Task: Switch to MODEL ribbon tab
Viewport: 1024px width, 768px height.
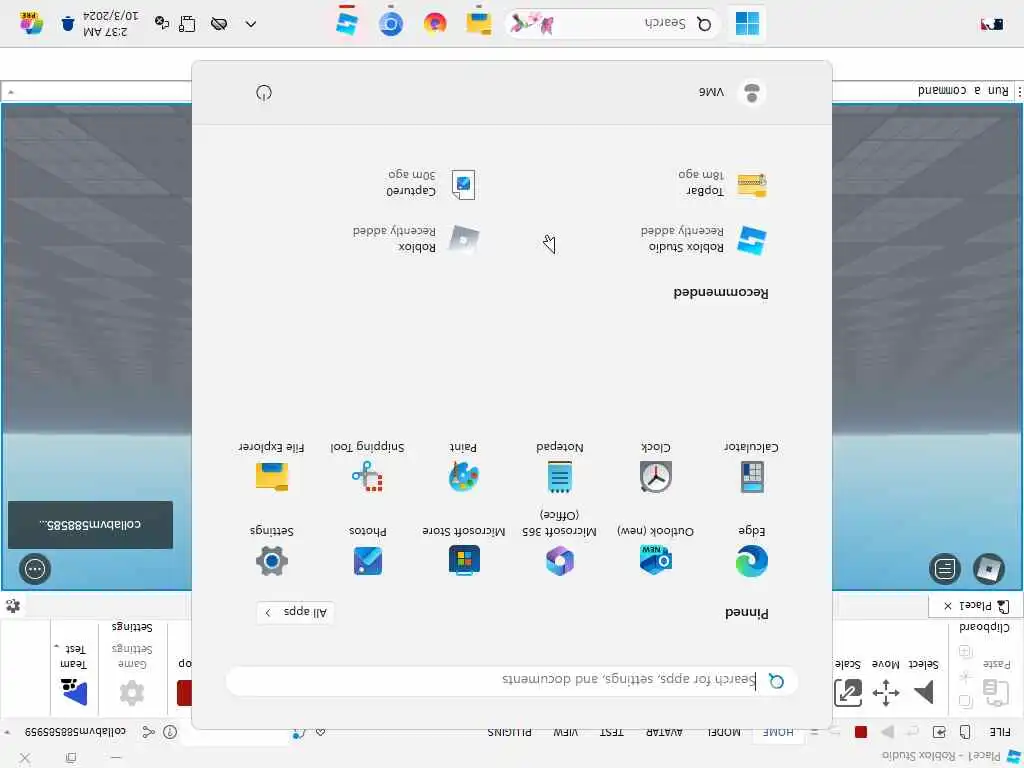Action: tap(724, 732)
